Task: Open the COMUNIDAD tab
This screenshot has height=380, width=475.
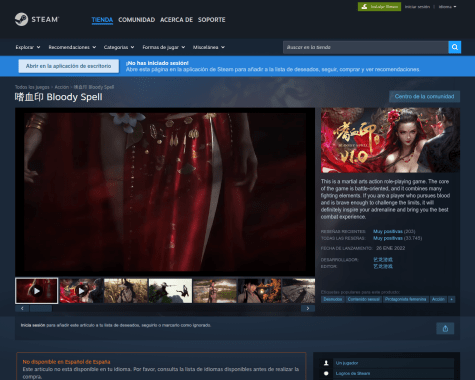Action: point(136,20)
